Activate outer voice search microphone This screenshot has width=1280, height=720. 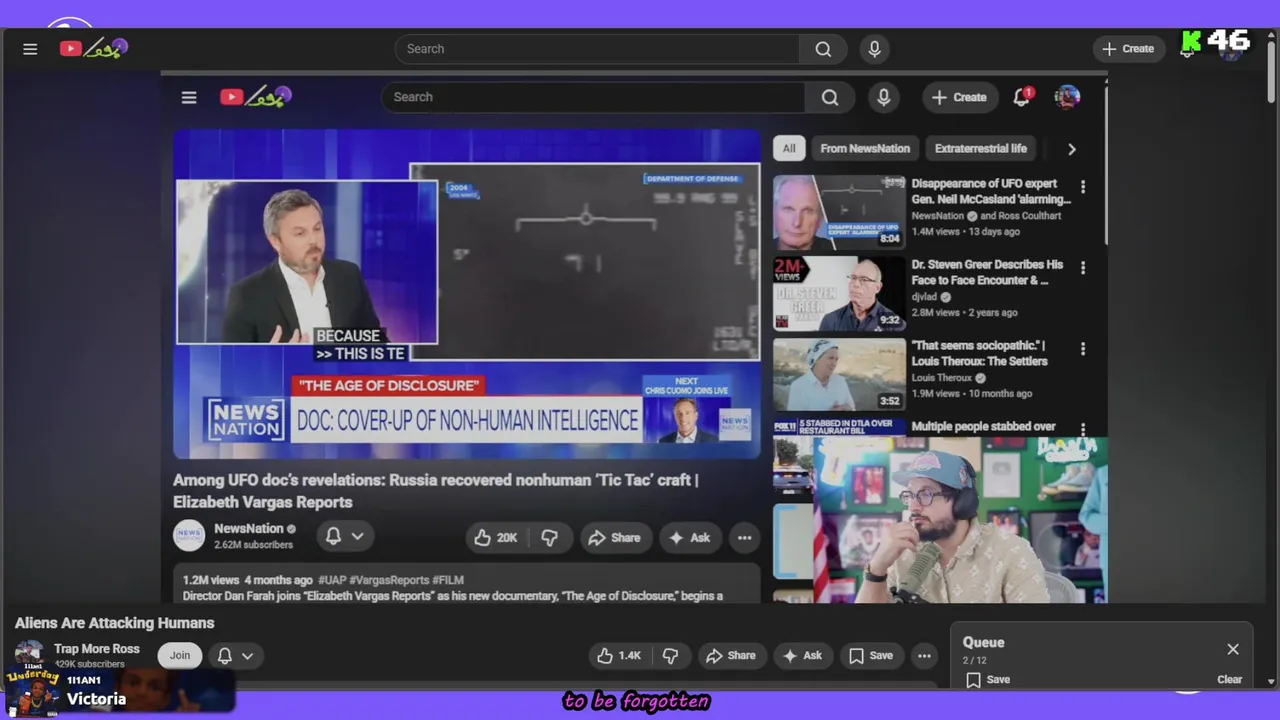(874, 49)
